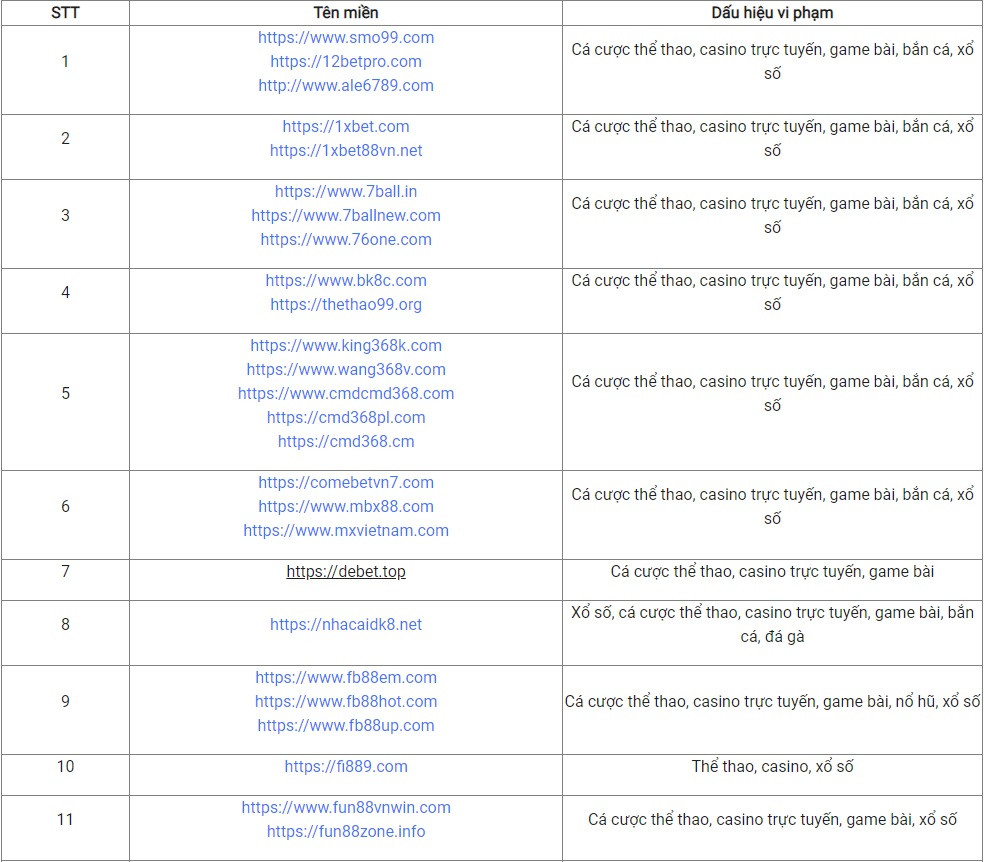Open the http://www.ale6789.com link
This screenshot has width=984, height=862.
(346, 86)
